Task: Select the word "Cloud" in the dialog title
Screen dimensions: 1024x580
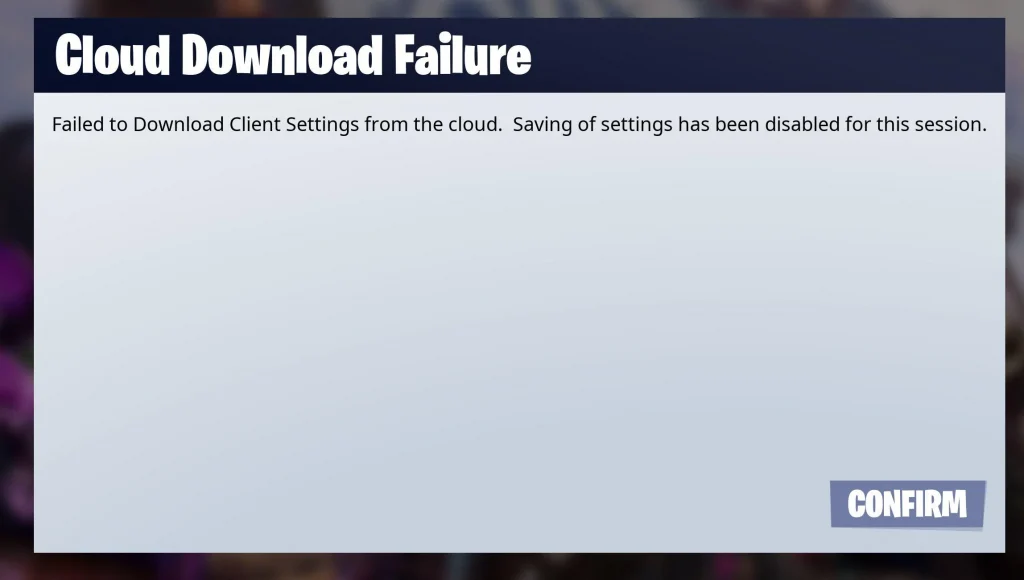Action: click(x=113, y=56)
